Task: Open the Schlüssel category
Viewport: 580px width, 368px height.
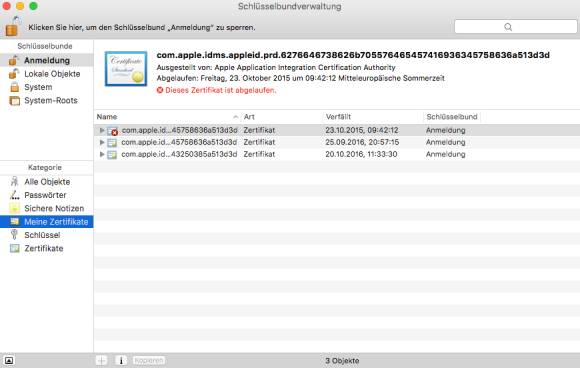Action: 47,235
